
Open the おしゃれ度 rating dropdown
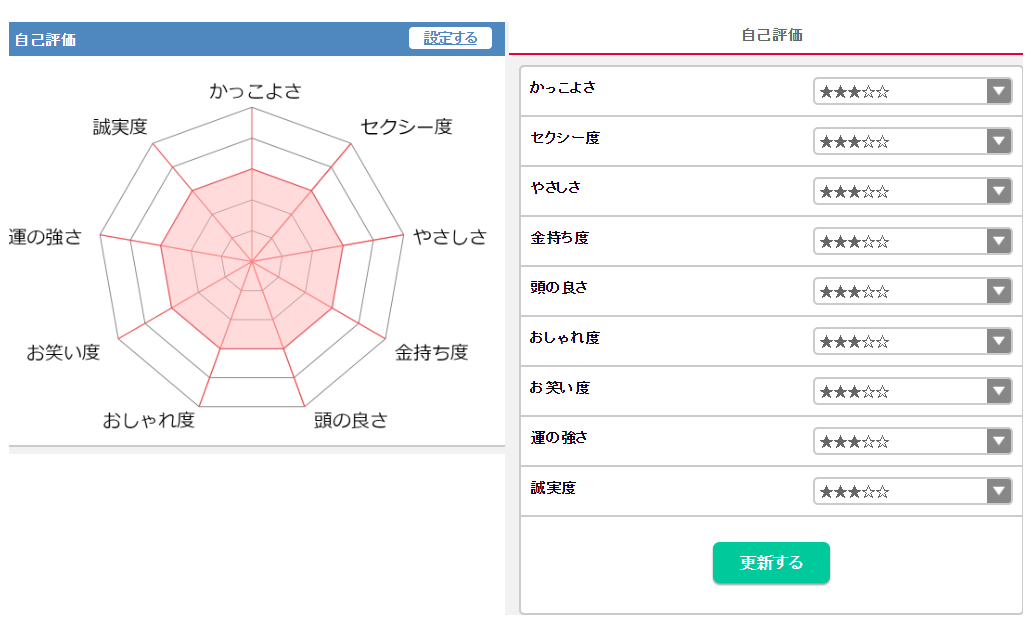click(911, 341)
